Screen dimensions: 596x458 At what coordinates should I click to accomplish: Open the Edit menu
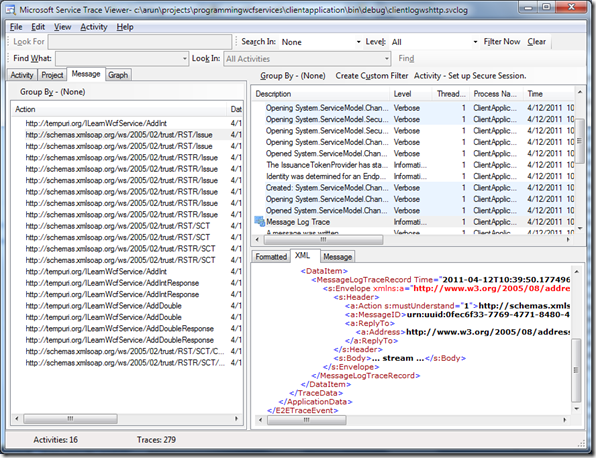click(38, 27)
